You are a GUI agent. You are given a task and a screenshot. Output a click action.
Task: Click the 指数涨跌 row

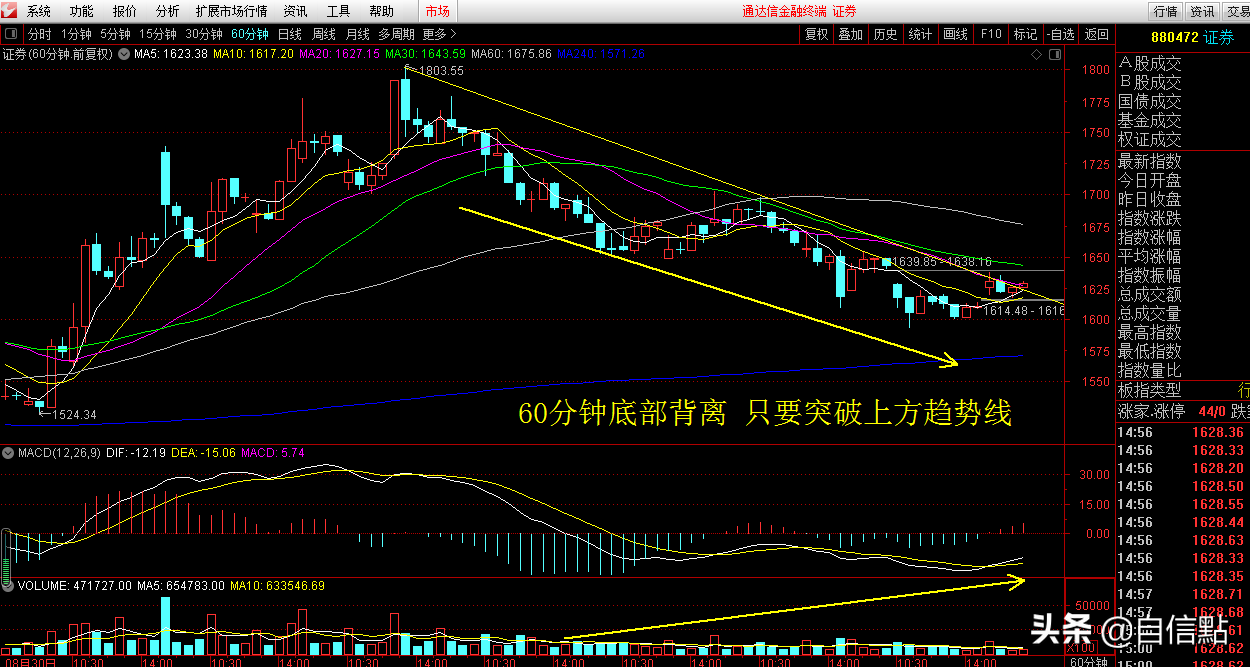1150,218
